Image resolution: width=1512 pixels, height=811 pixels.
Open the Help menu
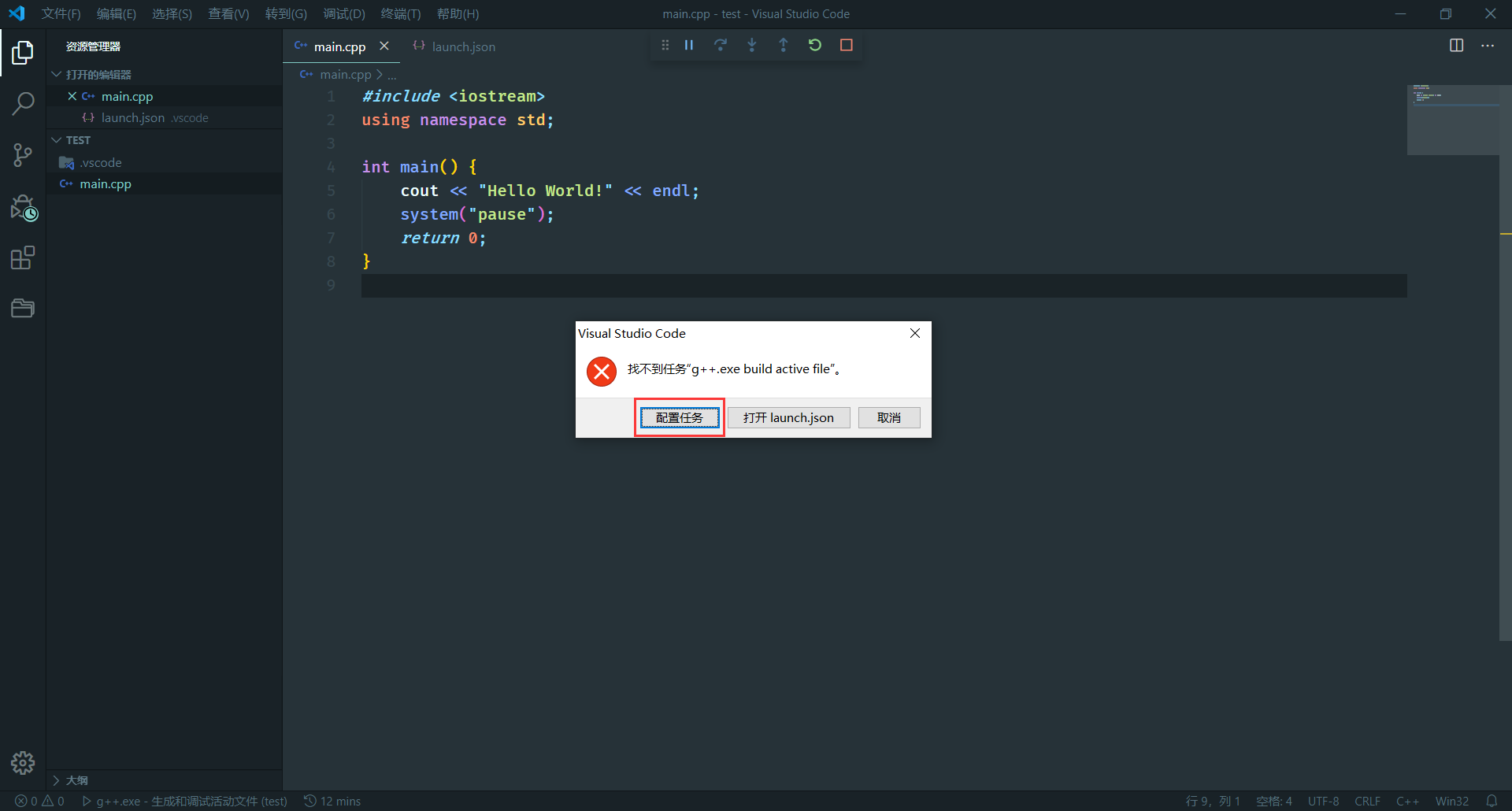pyautogui.click(x=458, y=13)
